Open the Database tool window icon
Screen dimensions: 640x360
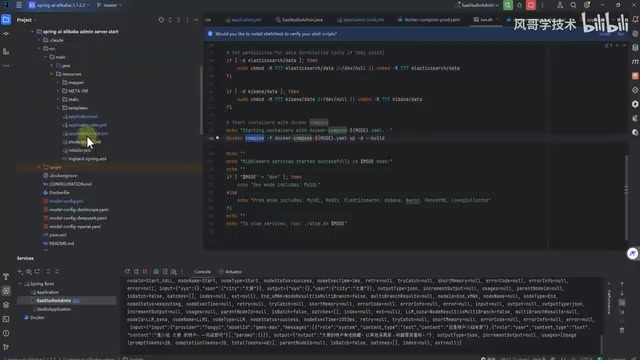[635, 48]
